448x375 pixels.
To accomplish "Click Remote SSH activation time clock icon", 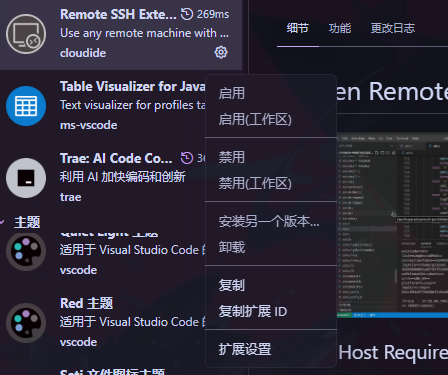I will click(187, 14).
